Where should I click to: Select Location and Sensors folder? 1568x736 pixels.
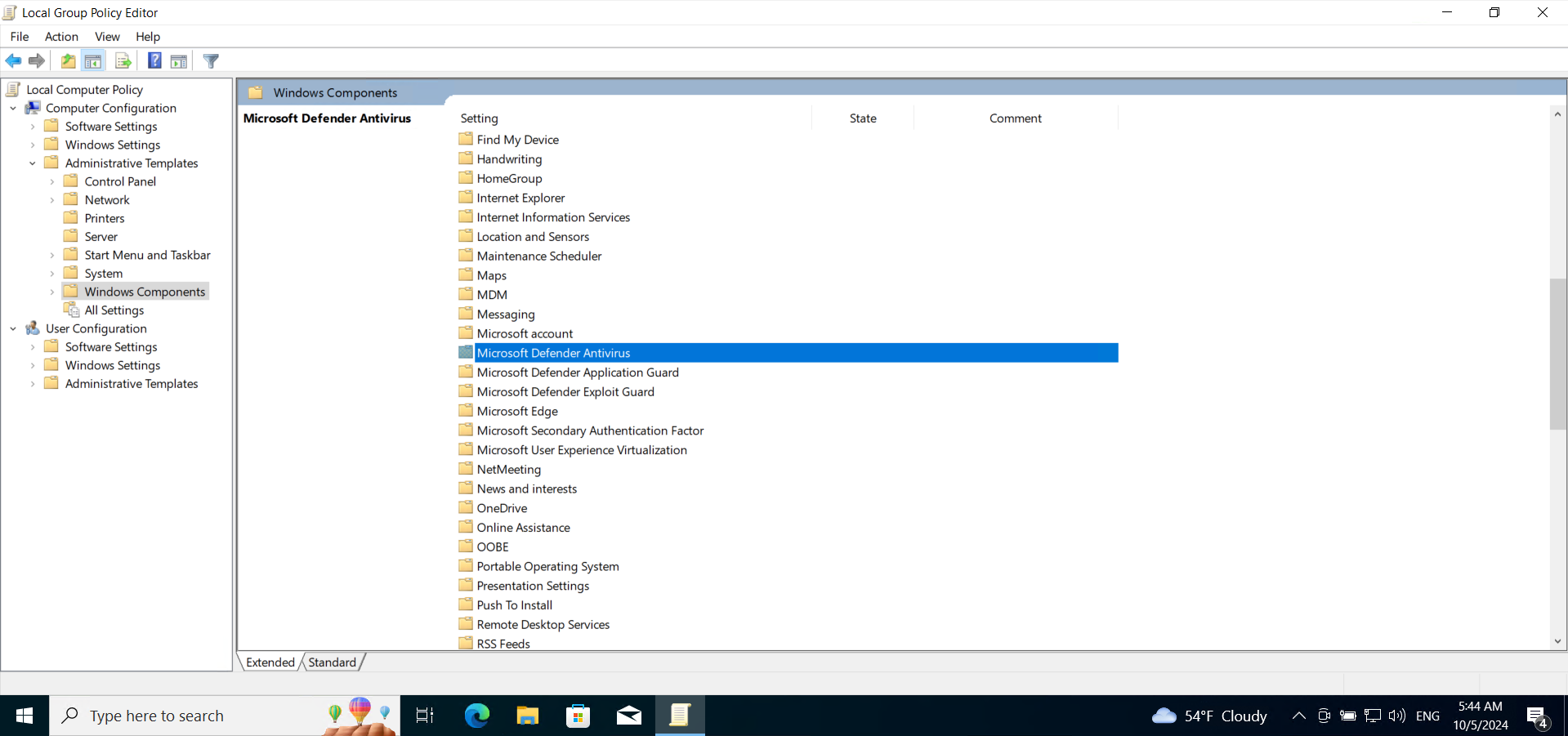pos(533,237)
